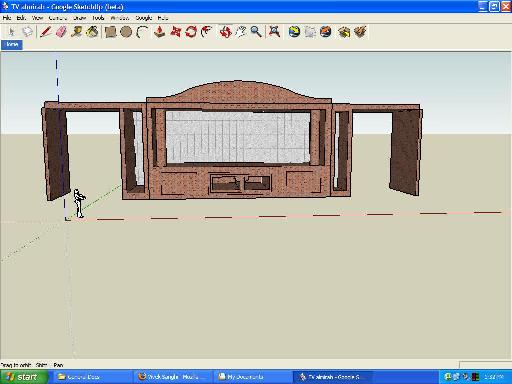Screen dimensions: 512x384
Task: Open the Camera menu
Action: [58, 18]
